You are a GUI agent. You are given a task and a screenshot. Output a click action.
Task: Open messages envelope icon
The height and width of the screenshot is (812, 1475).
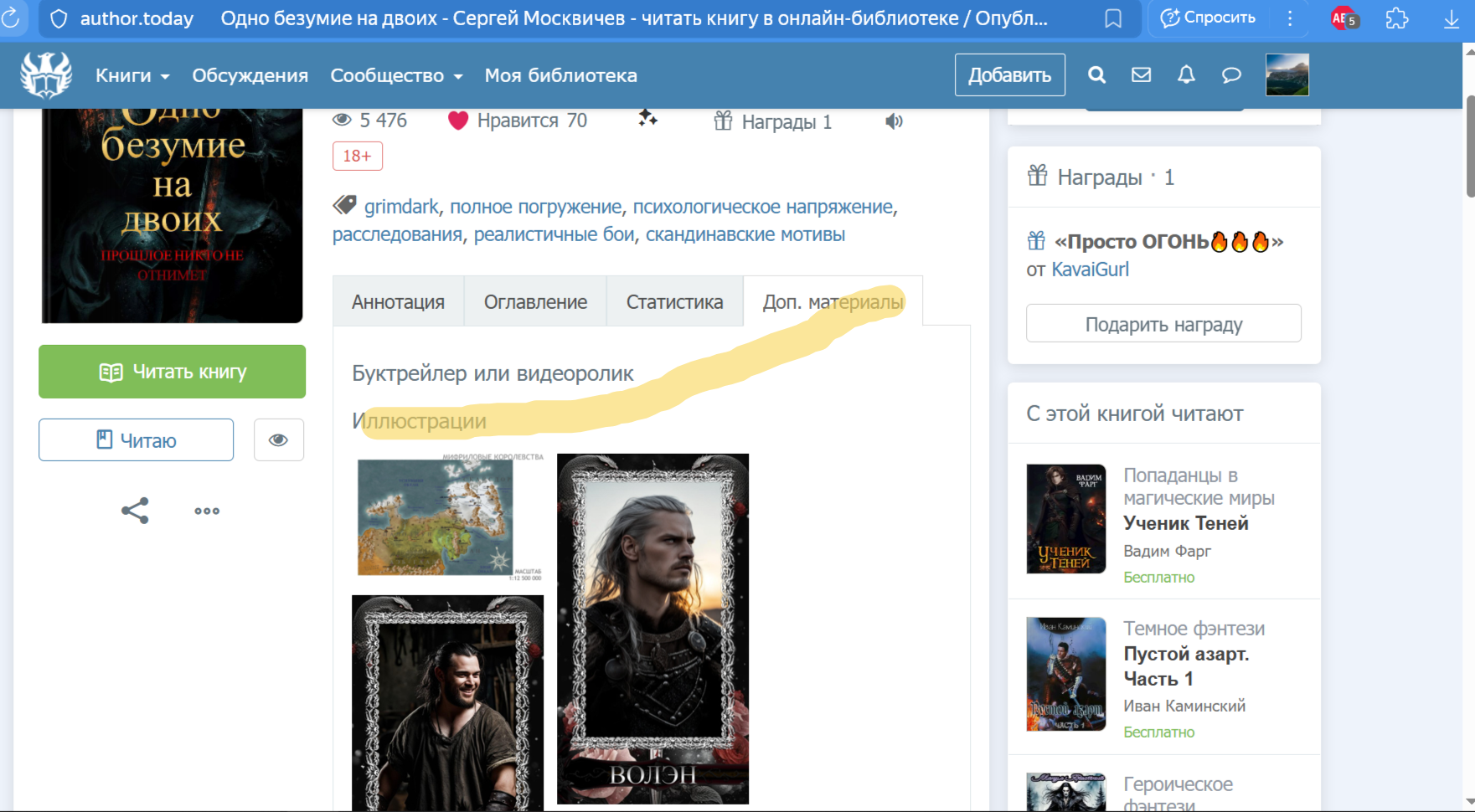pyautogui.click(x=1141, y=75)
